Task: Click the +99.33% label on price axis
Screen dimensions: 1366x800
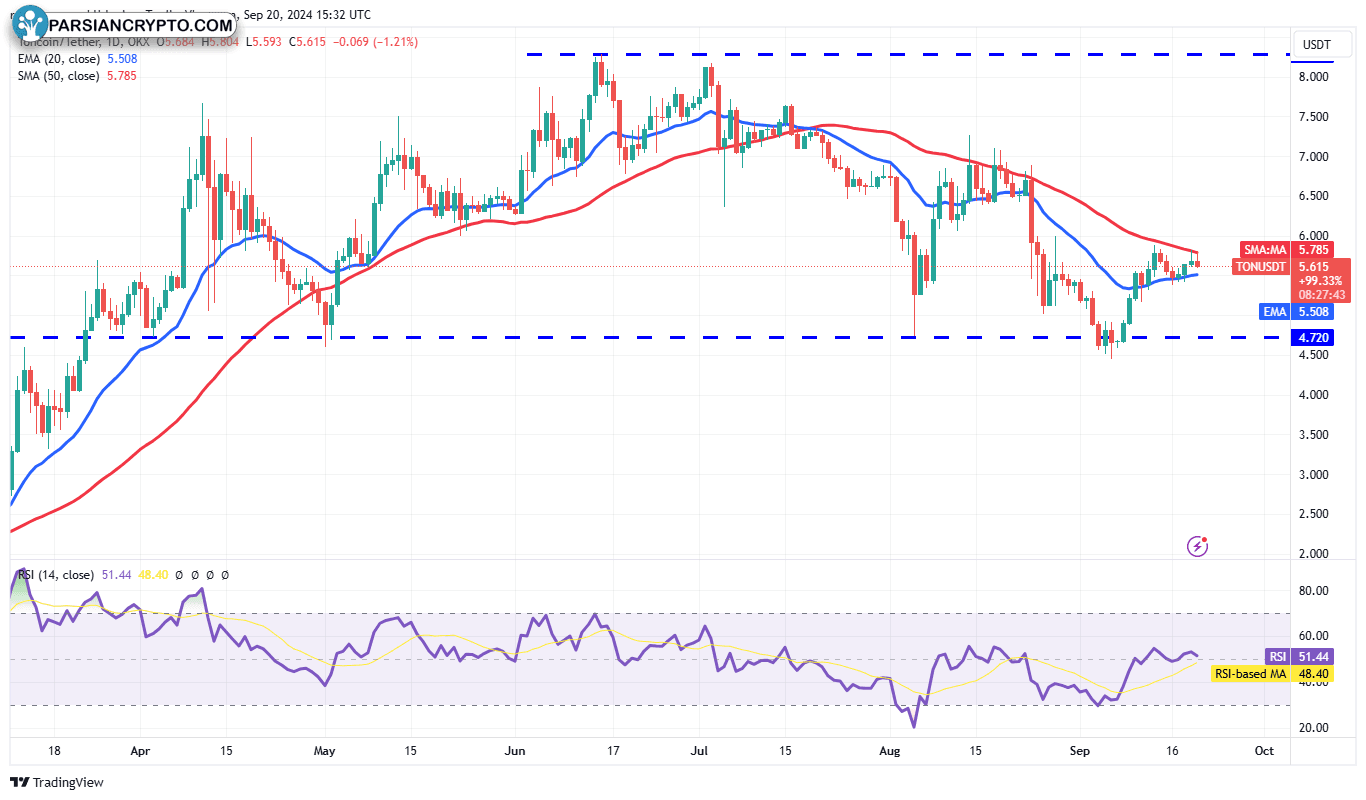Action: coord(1320,282)
